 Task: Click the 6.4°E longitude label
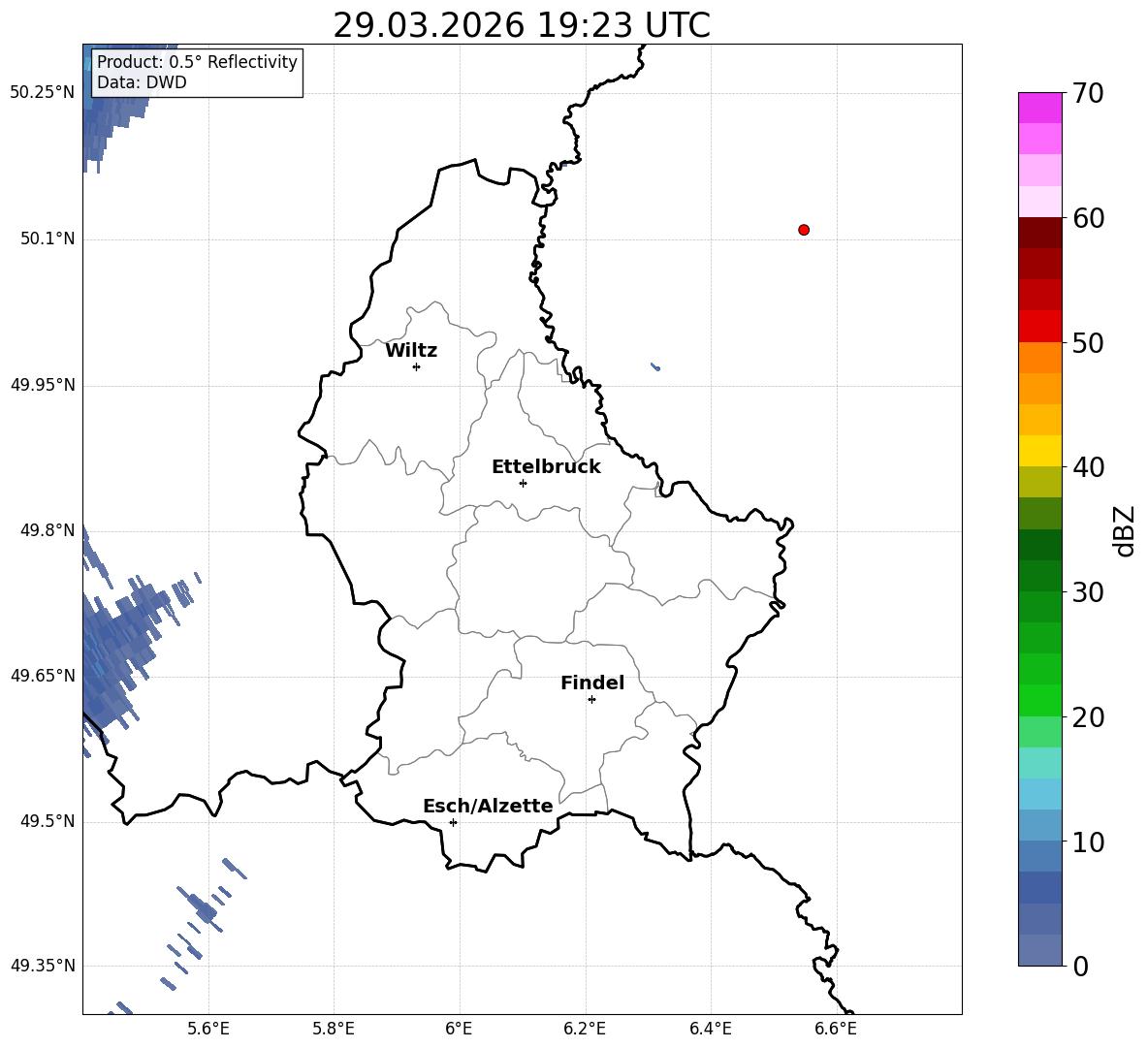tap(710, 1029)
